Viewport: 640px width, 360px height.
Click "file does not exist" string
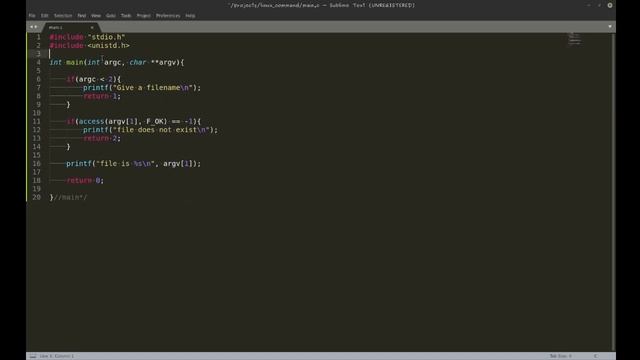click(x=161, y=130)
